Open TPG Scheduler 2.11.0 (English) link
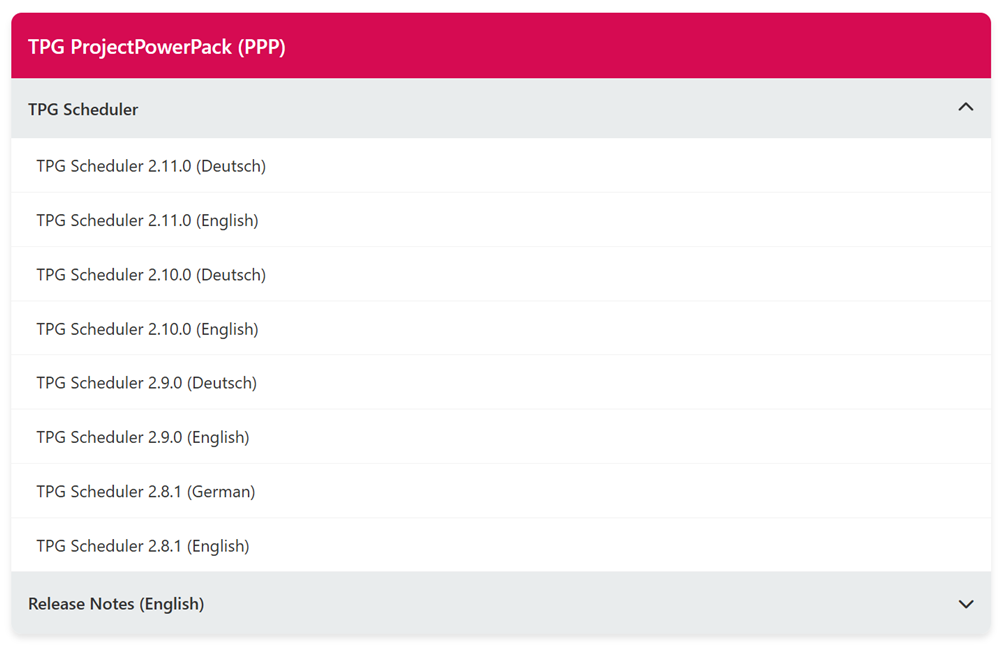The width and height of the screenshot is (1000, 647). point(147,220)
